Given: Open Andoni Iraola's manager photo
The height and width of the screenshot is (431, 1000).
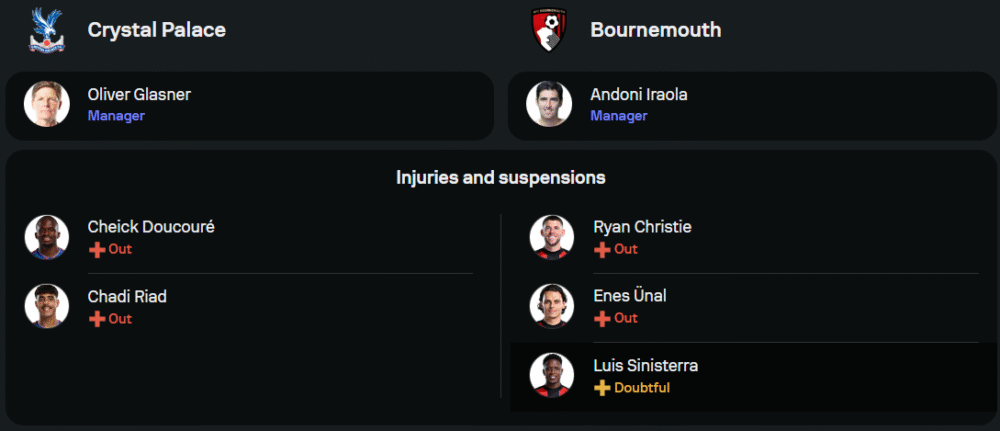Looking at the screenshot, I should tap(550, 104).
